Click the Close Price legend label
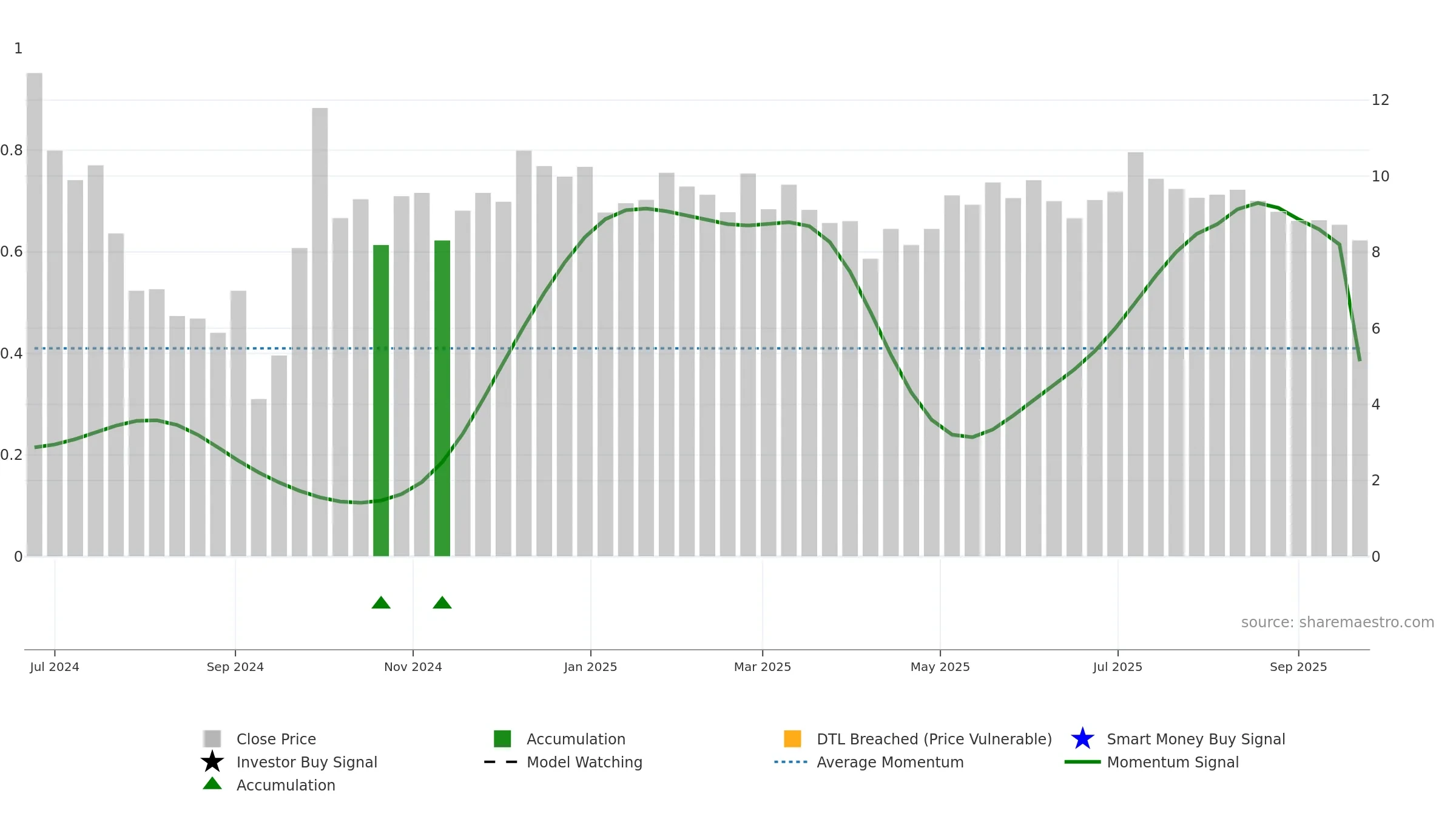This screenshot has width=1456, height=819. 276,739
